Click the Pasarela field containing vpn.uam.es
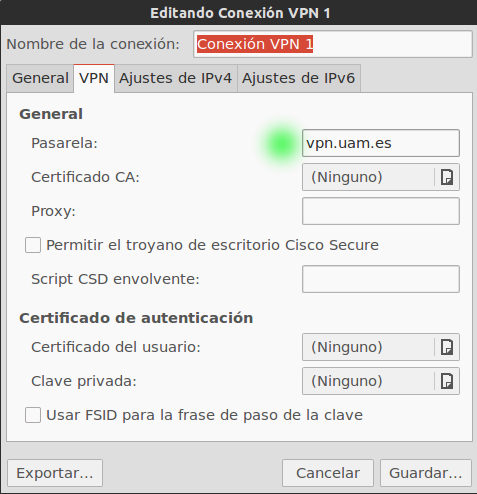This screenshot has width=477, height=494. click(381, 143)
